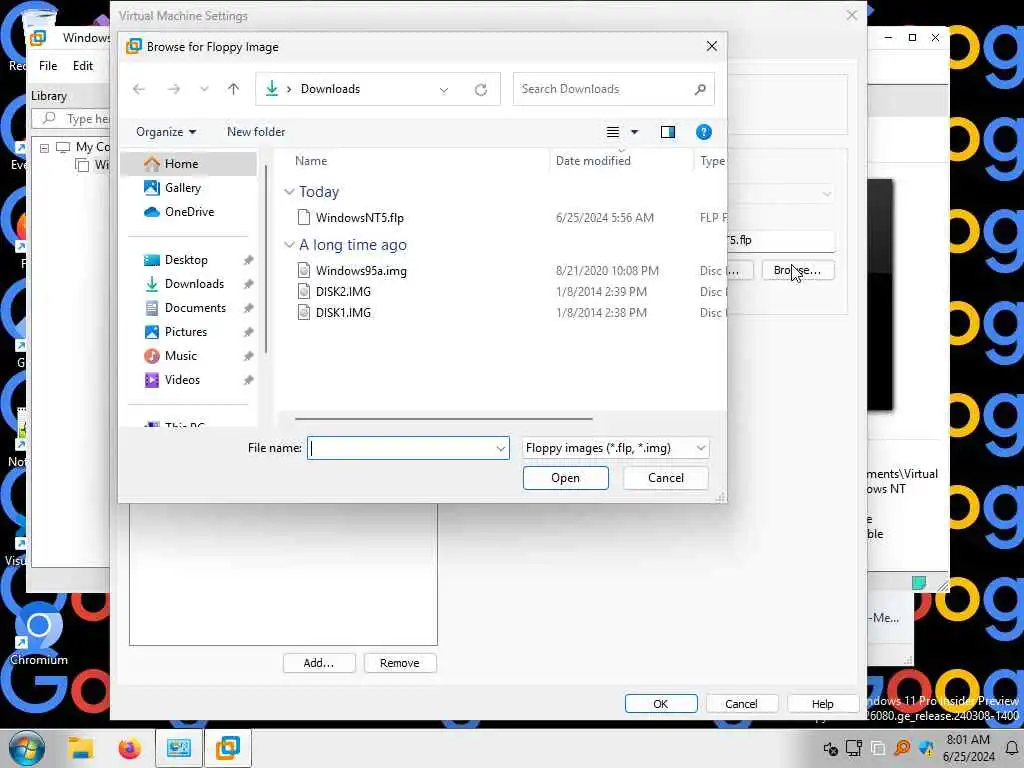
Task: Click the WindowsNT5.flp file icon
Action: point(304,217)
